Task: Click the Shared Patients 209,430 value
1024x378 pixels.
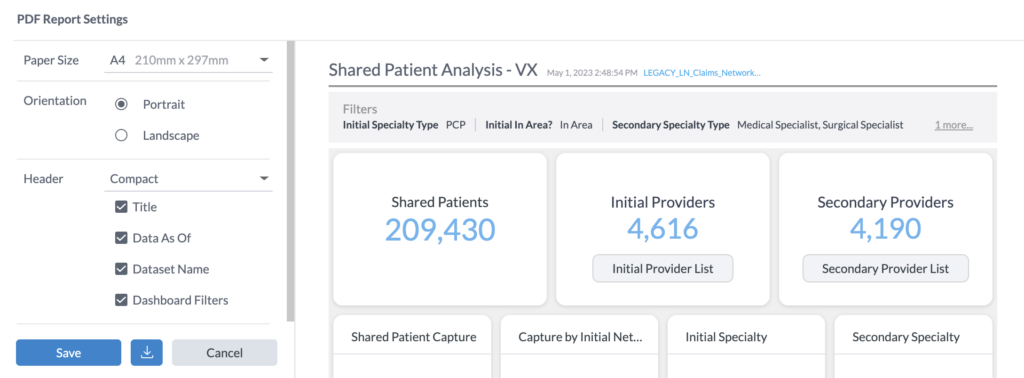Action: (x=440, y=229)
